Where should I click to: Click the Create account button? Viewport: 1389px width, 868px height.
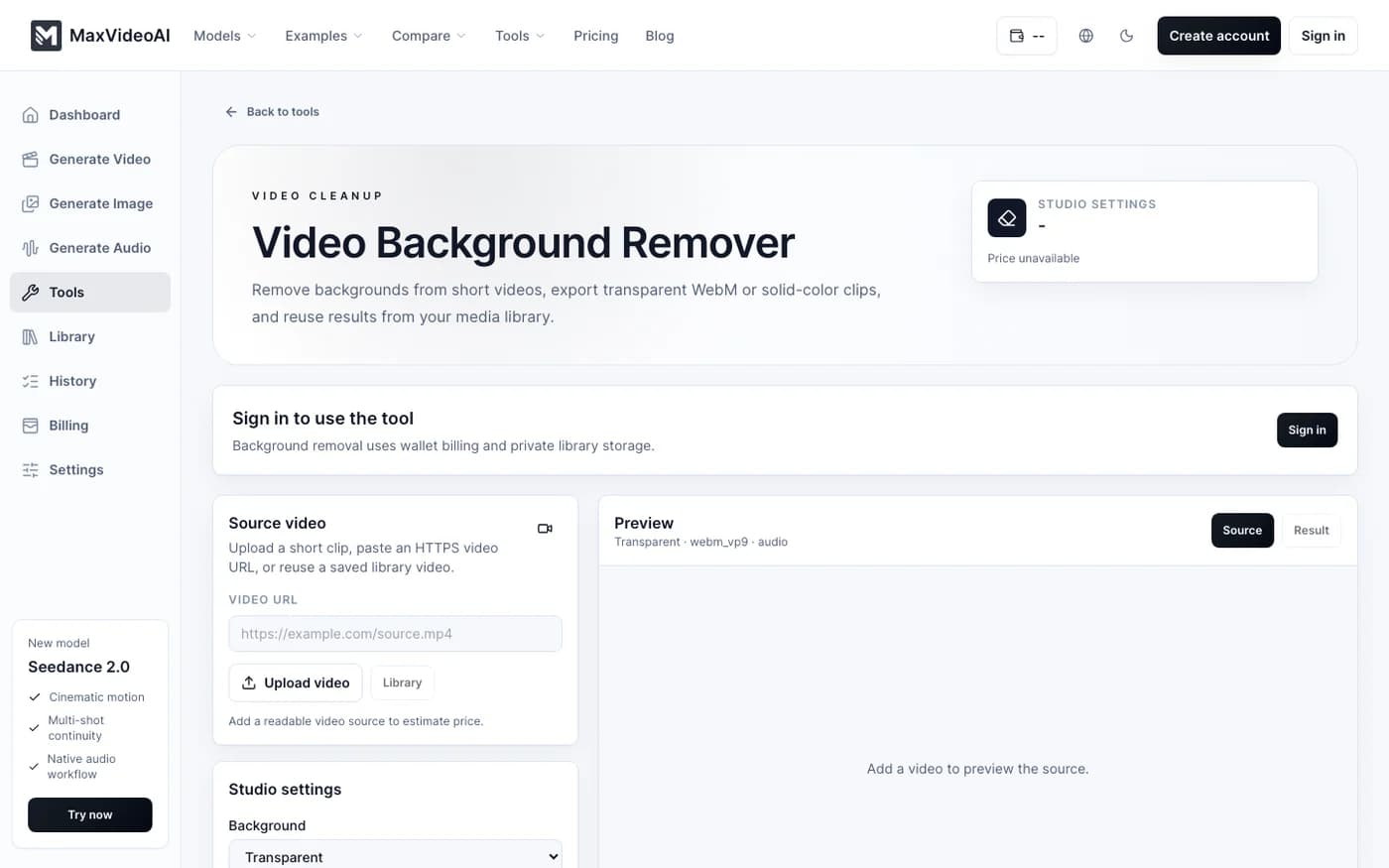tap(1218, 36)
